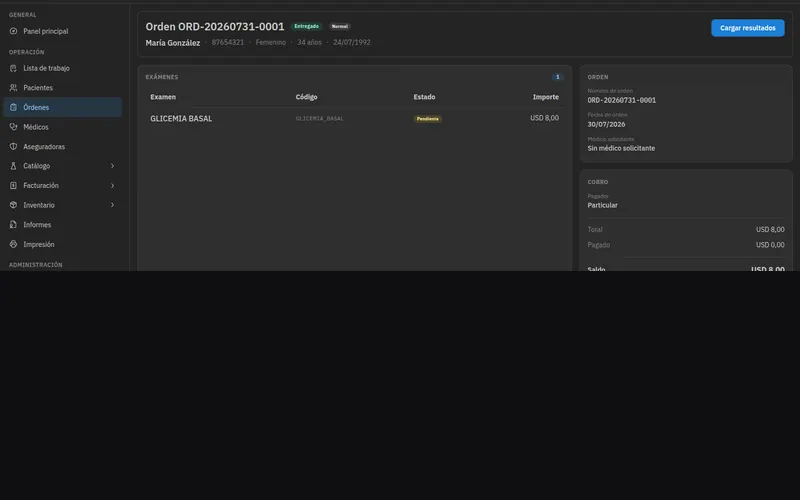Click Sin médico solicitante text
This screenshot has width=800, height=500.
[x=621, y=148]
